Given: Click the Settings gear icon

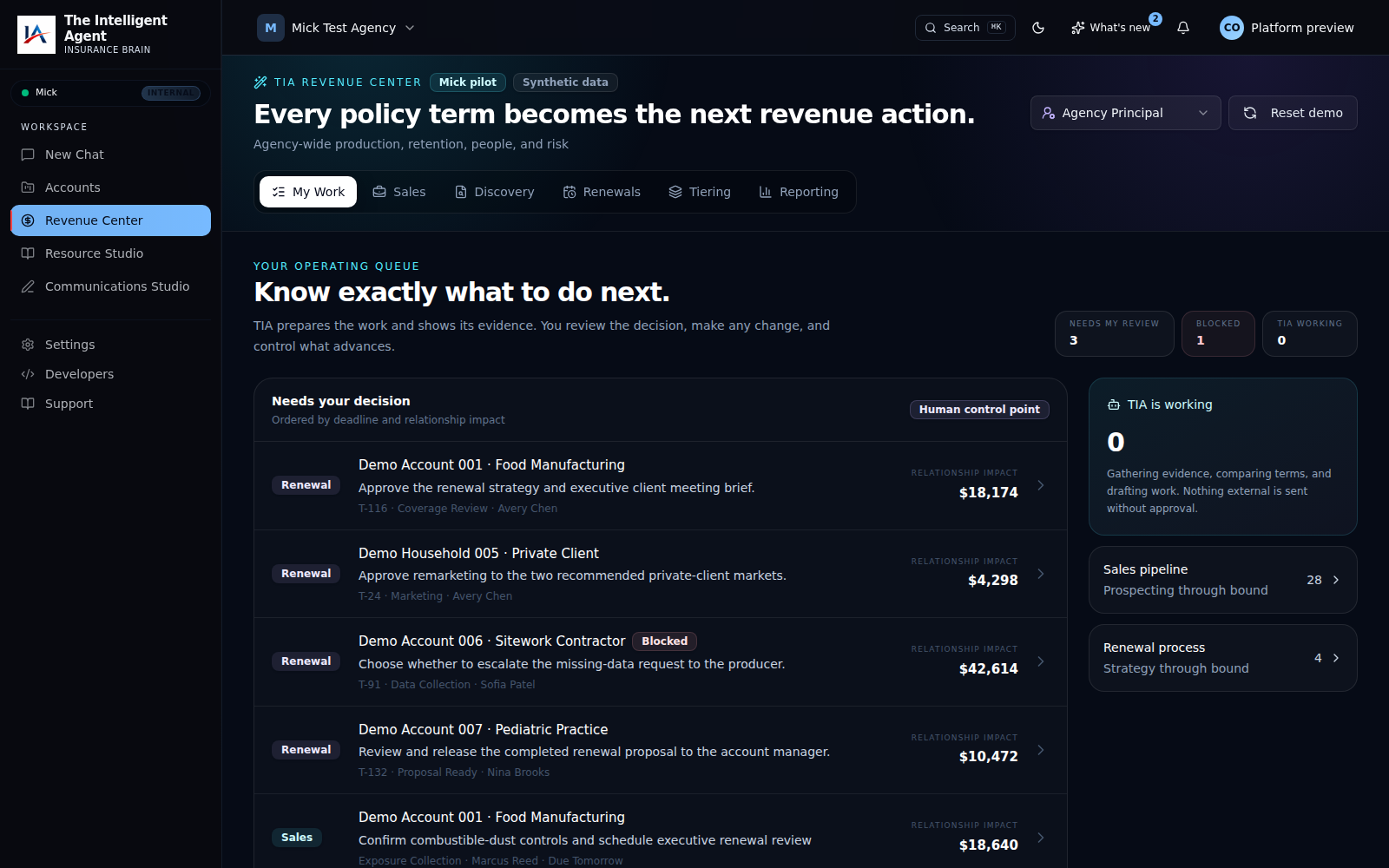Looking at the screenshot, I should pyautogui.click(x=28, y=345).
